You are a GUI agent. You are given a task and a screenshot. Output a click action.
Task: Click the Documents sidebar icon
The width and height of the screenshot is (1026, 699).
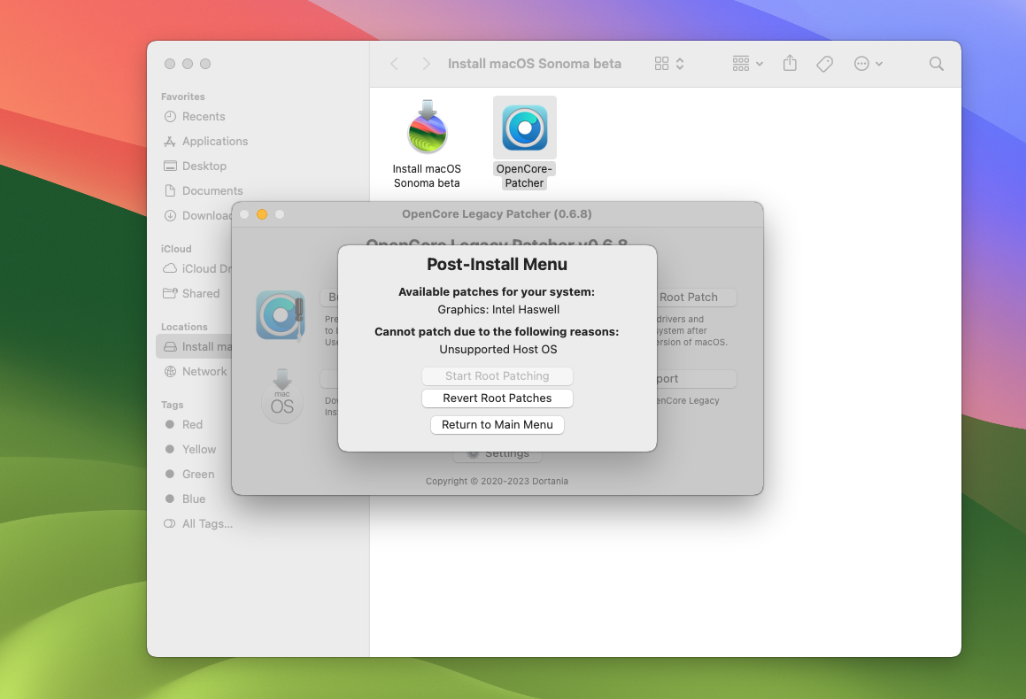170,191
